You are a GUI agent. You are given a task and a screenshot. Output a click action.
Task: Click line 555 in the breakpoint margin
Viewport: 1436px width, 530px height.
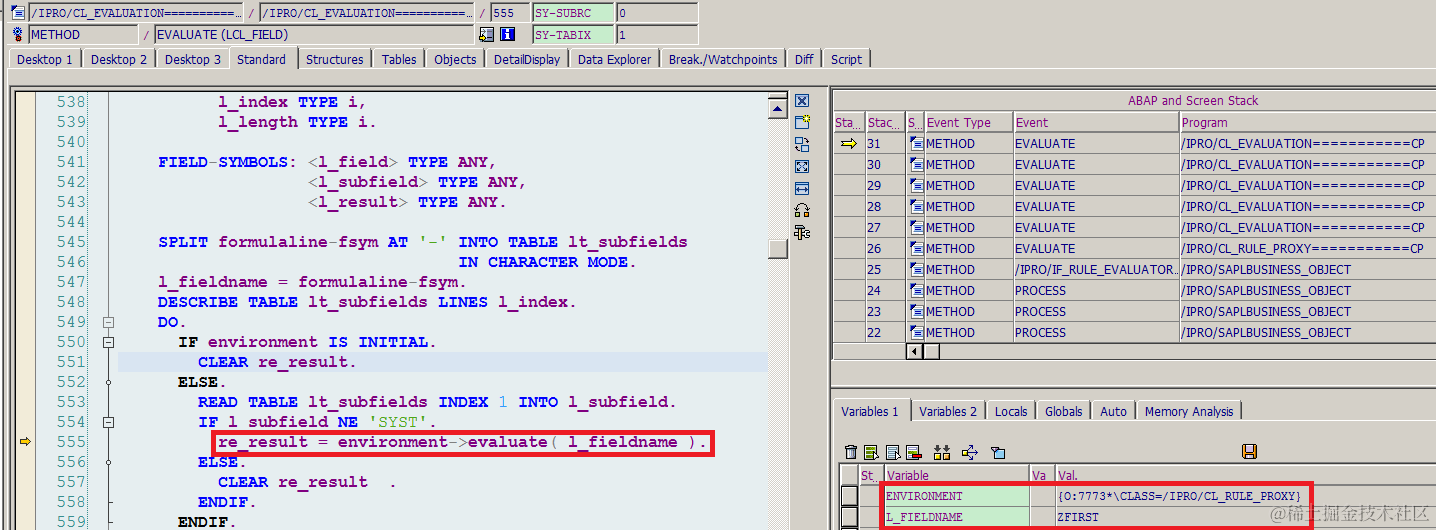pos(25,442)
